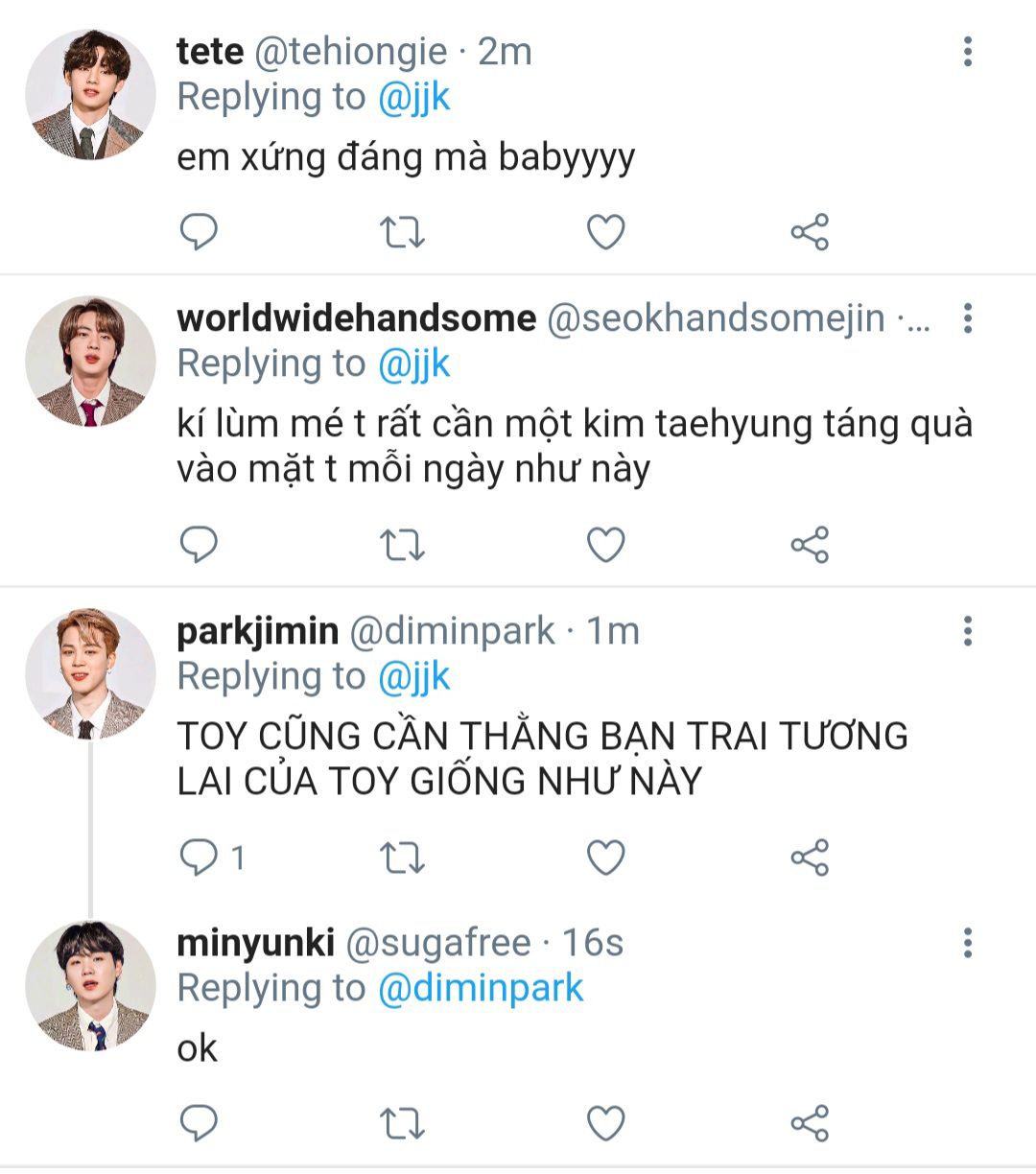Like parkjimin's all-caps tweet
This screenshot has width=1036, height=1174.
(605, 857)
